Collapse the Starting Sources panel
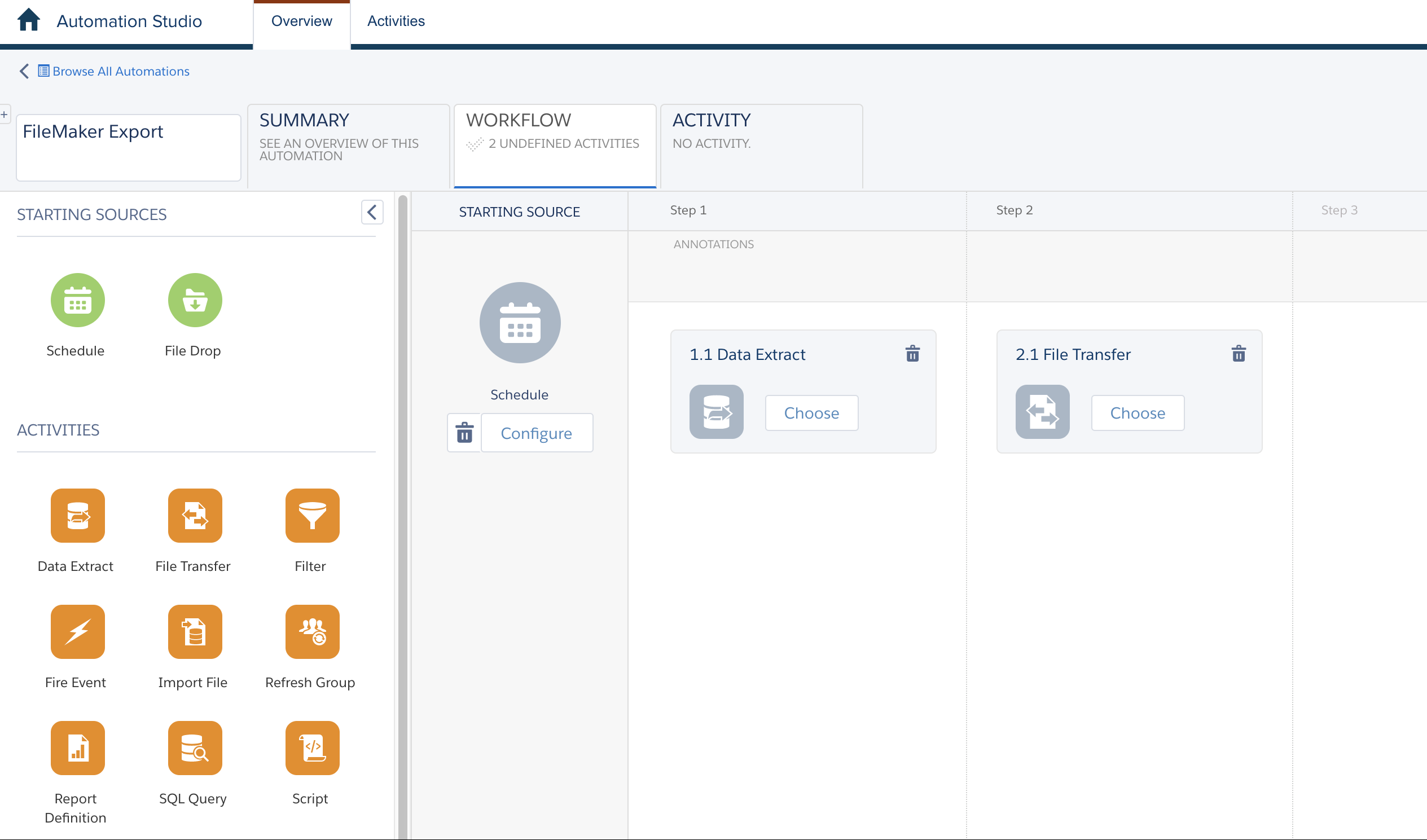Image resolution: width=1427 pixels, height=840 pixels. (x=372, y=212)
